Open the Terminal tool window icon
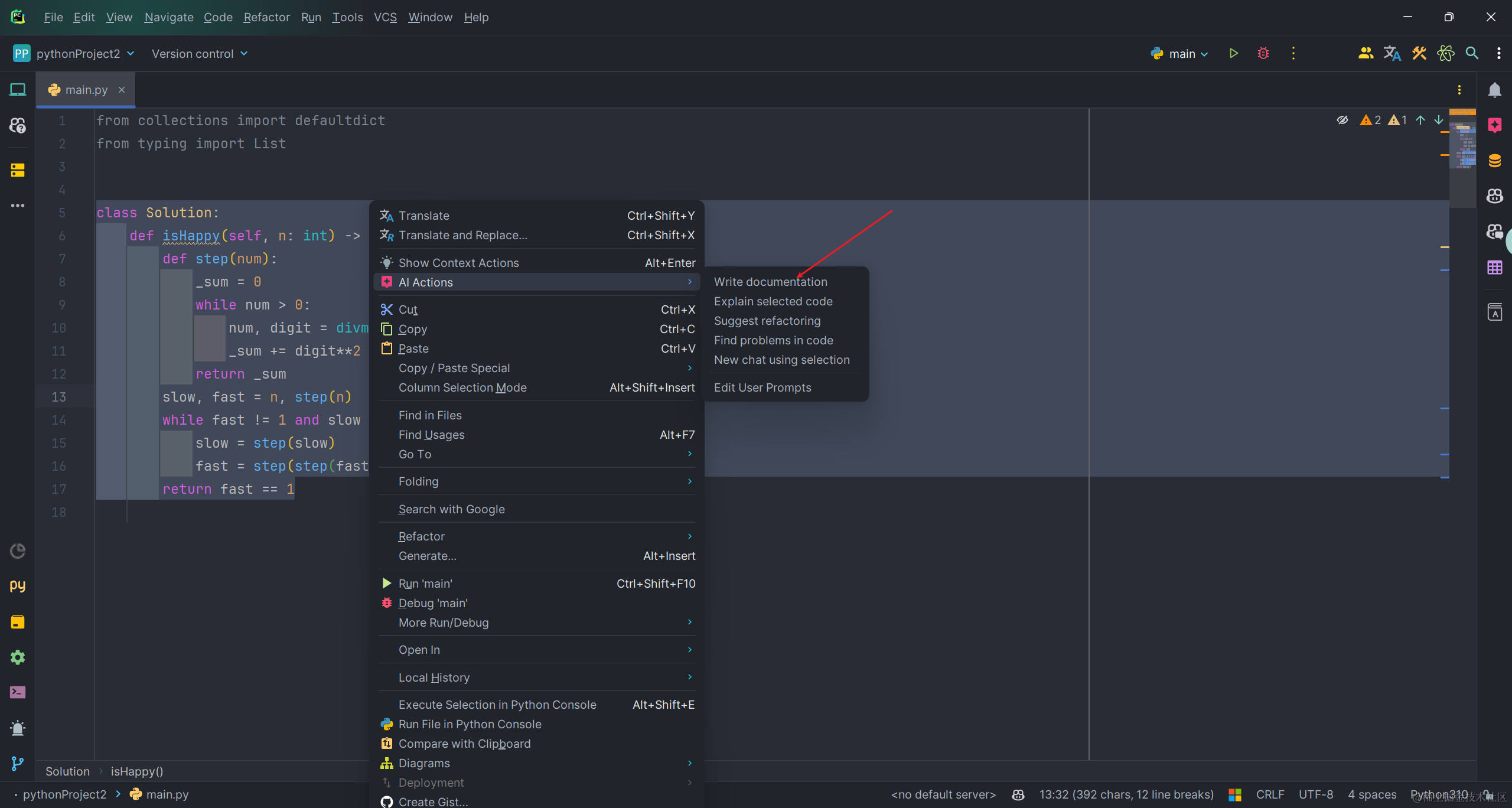 [18, 692]
